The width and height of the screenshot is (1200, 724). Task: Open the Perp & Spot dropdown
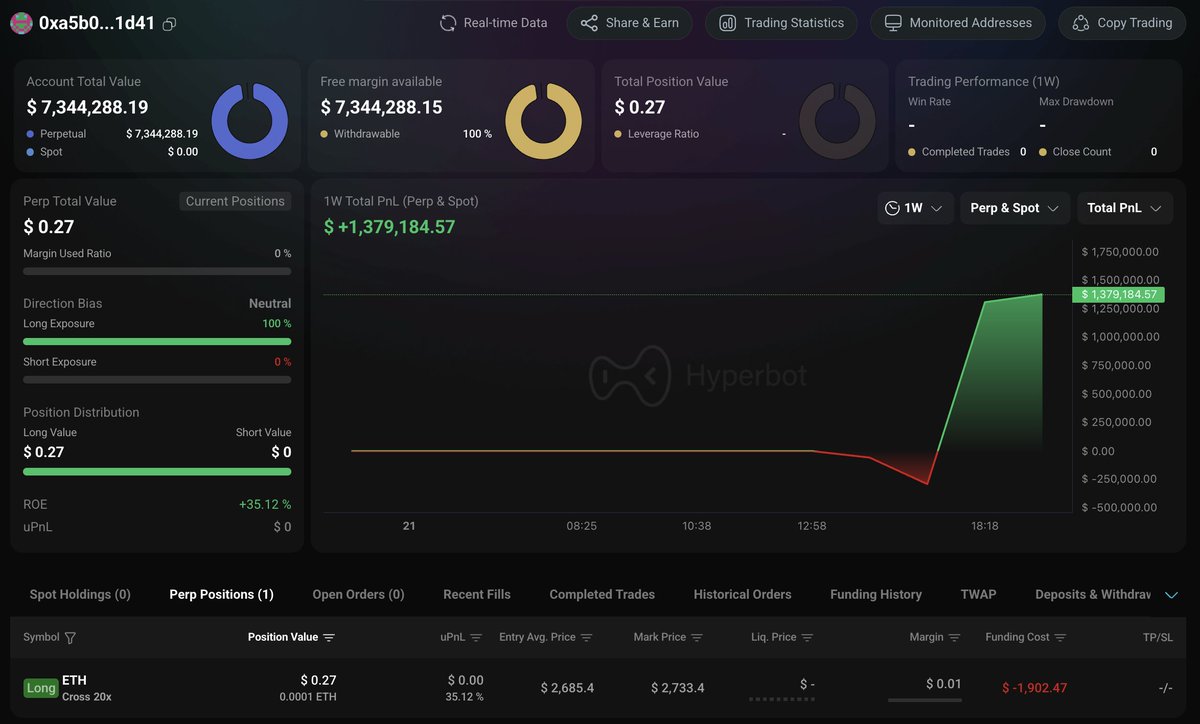1015,208
